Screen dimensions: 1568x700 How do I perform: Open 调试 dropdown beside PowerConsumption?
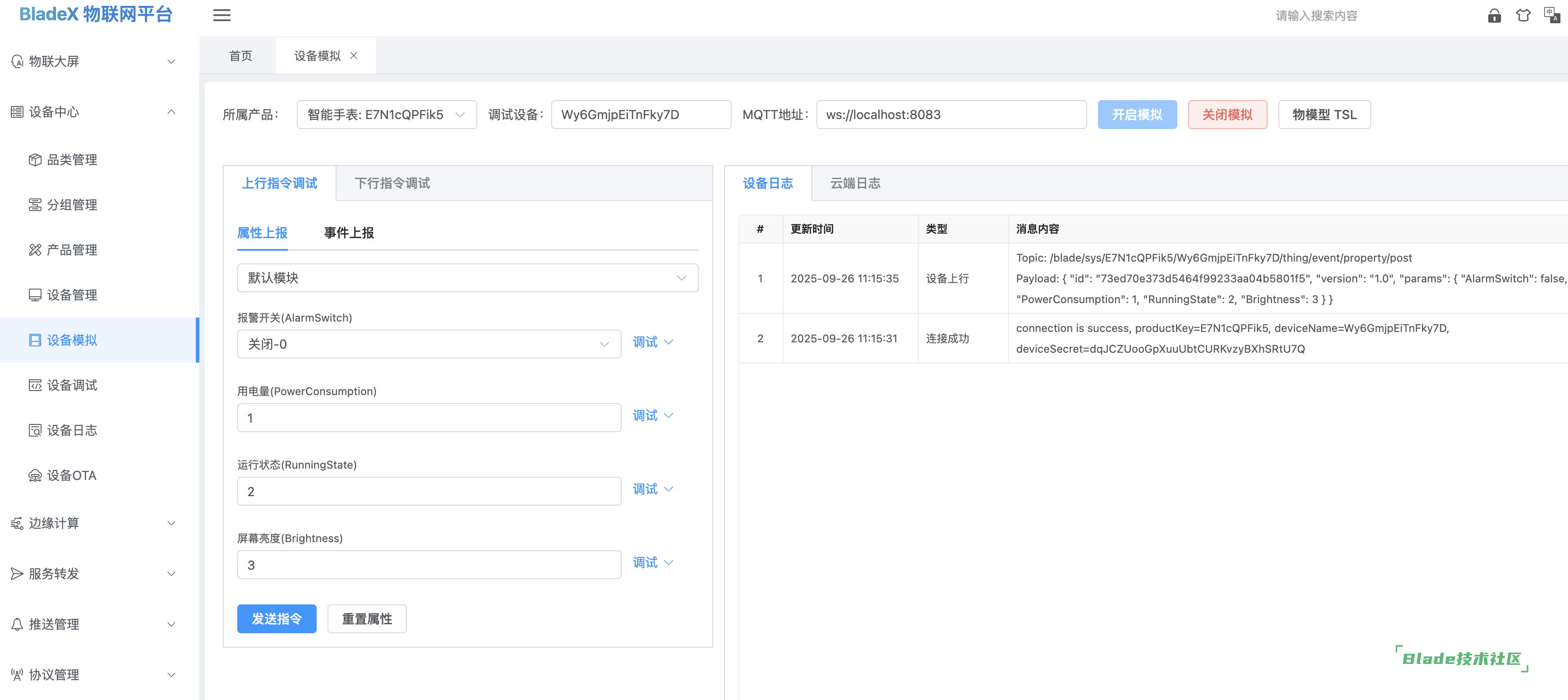tap(653, 416)
